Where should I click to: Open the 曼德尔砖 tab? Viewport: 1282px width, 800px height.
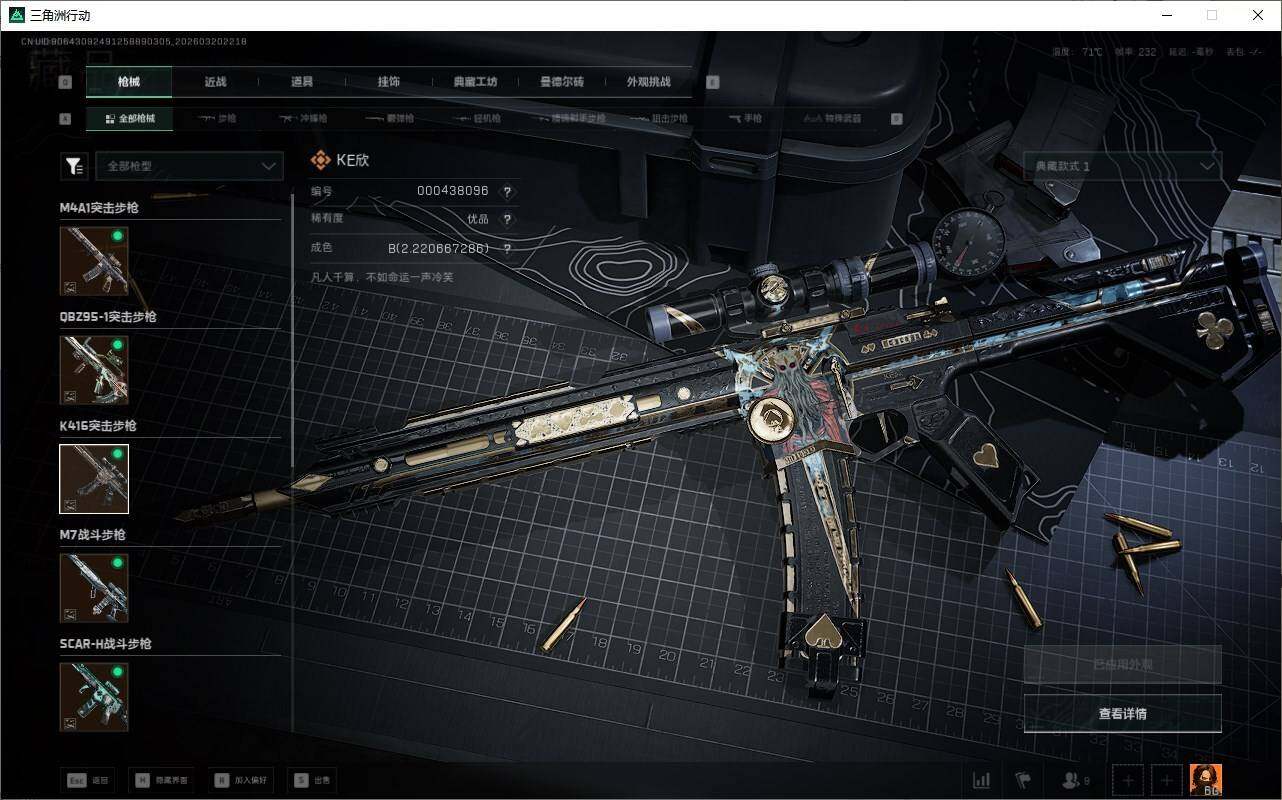point(562,82)
